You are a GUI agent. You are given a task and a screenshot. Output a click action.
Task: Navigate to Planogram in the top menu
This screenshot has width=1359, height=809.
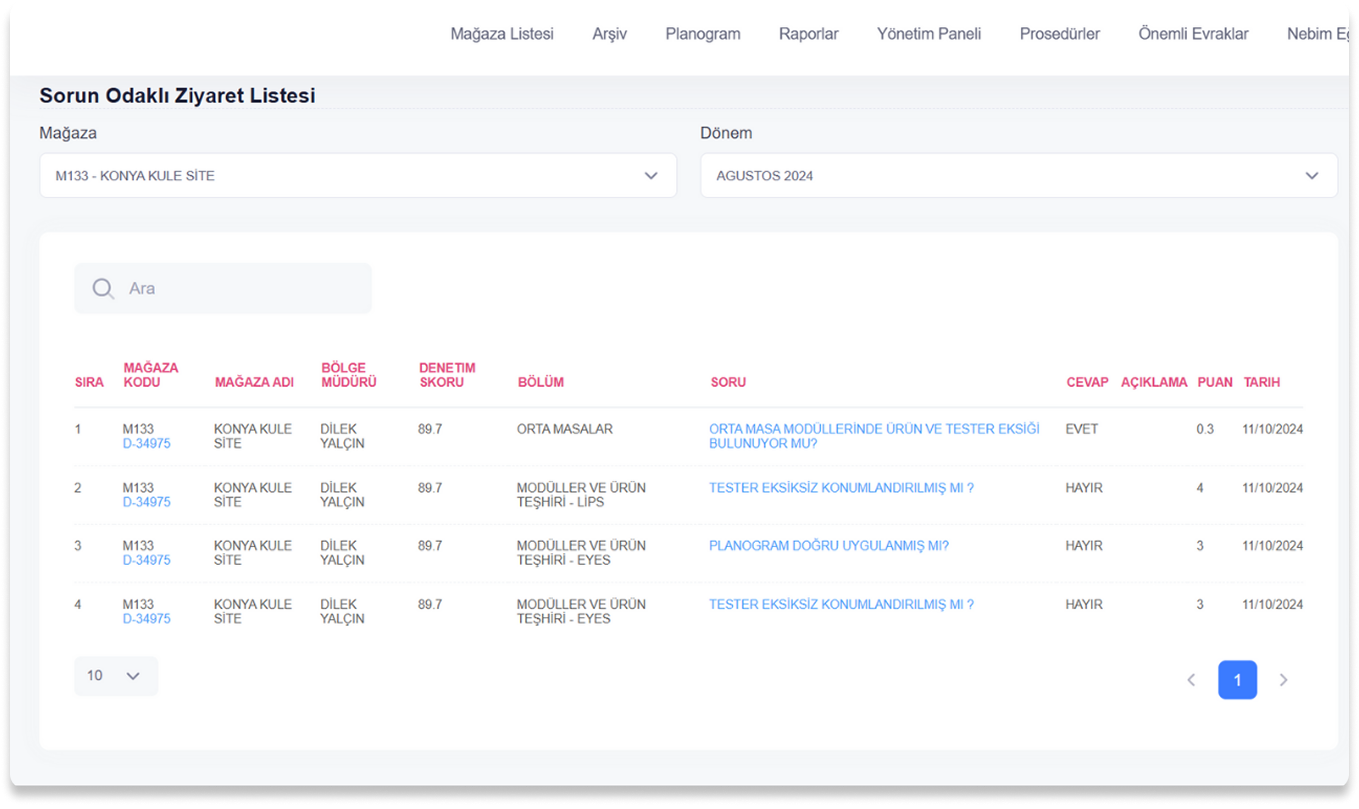(702, 34)
